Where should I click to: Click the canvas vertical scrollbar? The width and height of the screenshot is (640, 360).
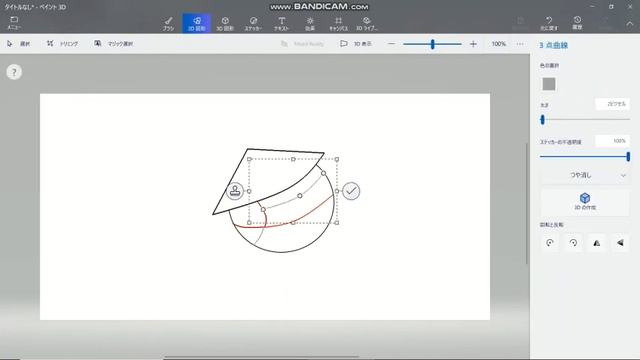click(527, 203)
